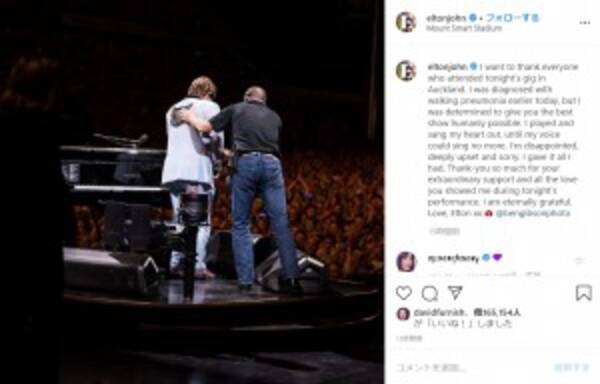View the list of people who liked
Screen dimensions: 600x384
[x=497, y=312]
